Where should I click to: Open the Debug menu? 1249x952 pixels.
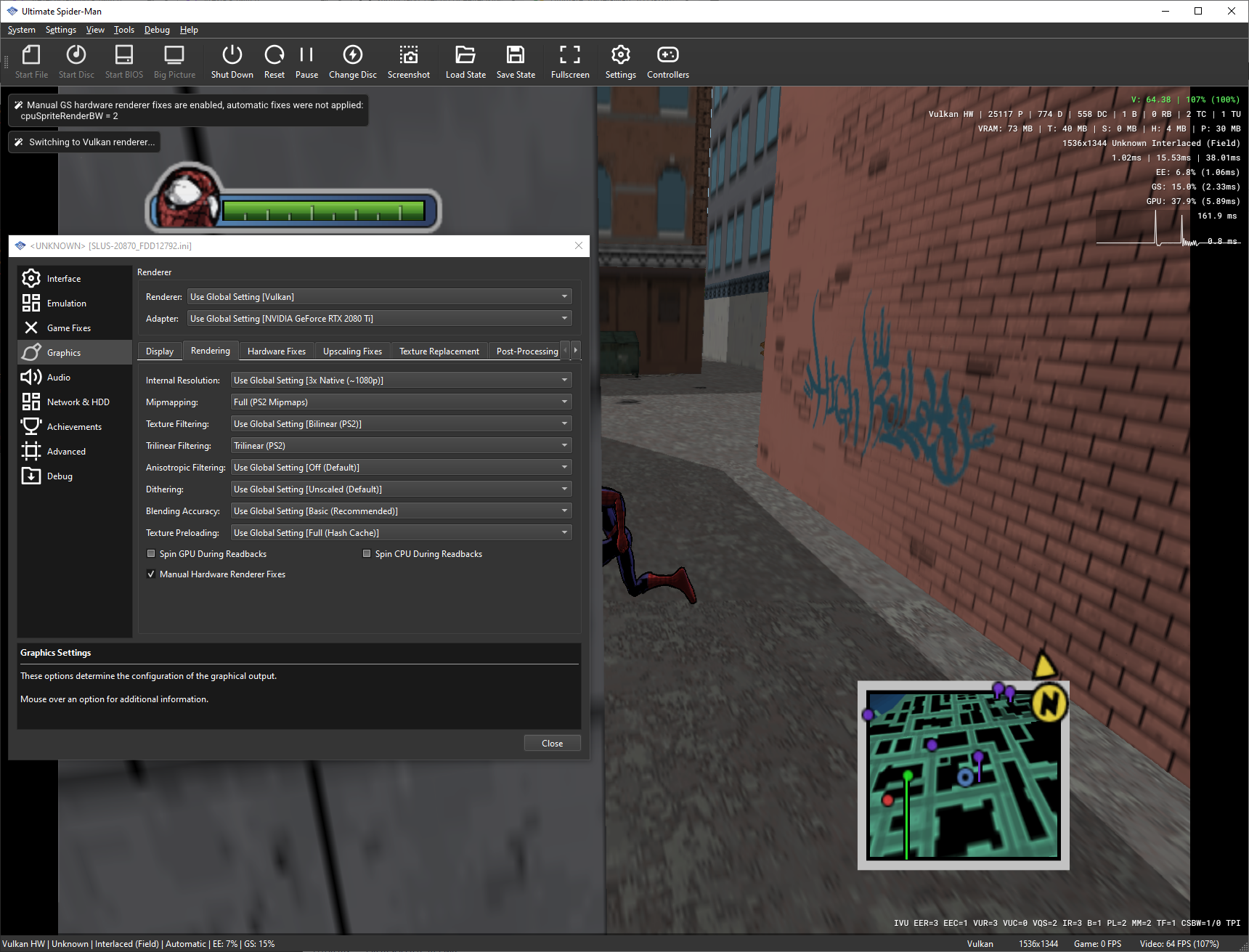point(157,30)
